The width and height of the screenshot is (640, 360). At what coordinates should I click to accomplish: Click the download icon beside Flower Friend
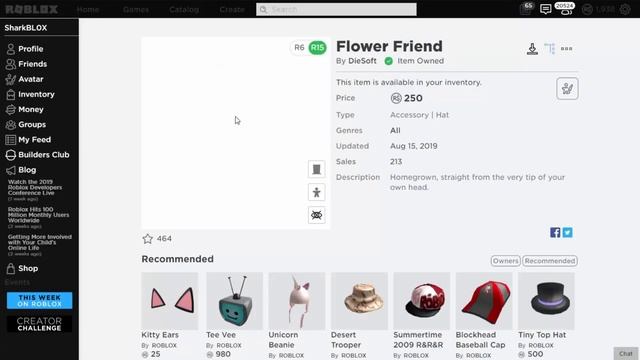[x=532, y=49]
